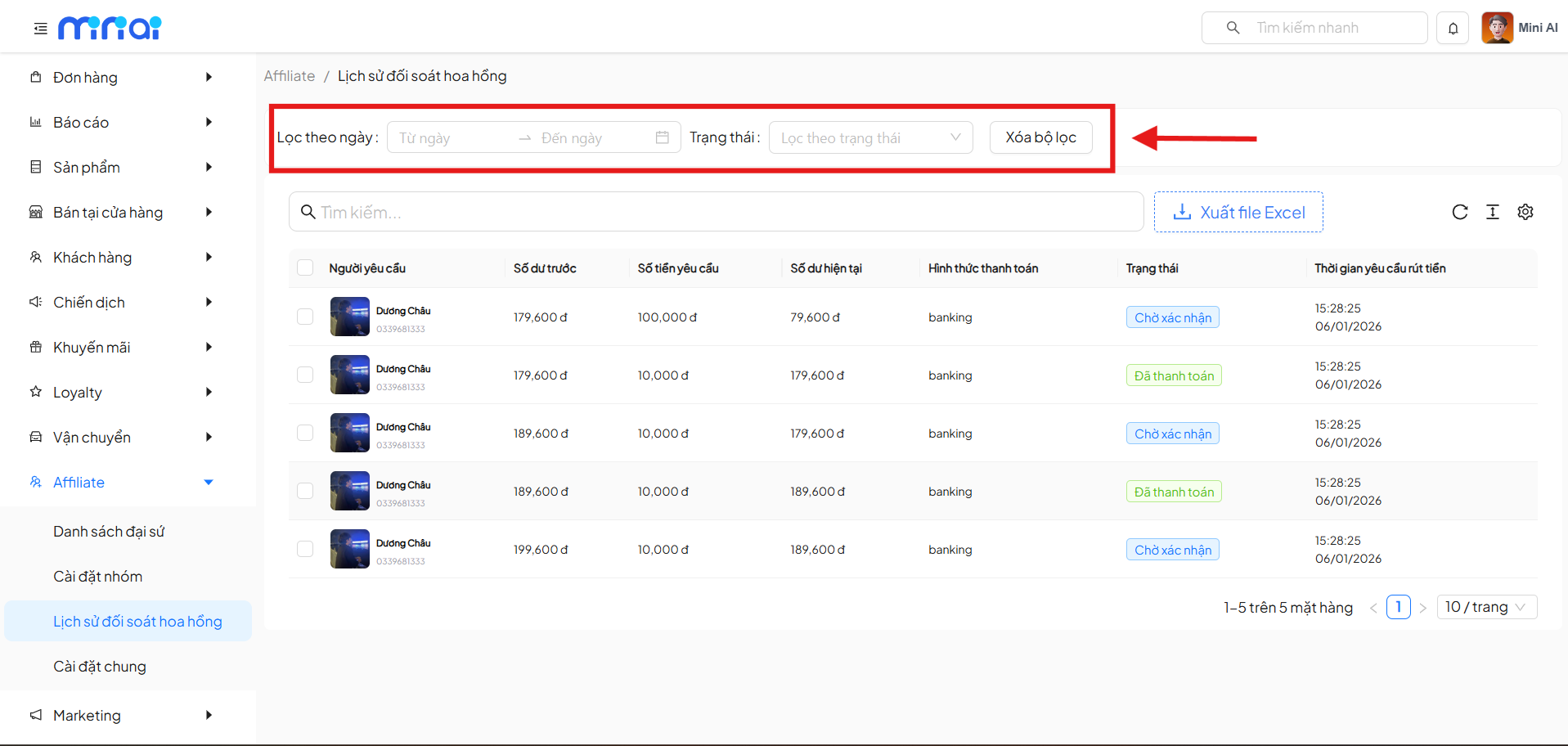
Task: Click the Mini AI user avatar
Action: pos(1497,28)
